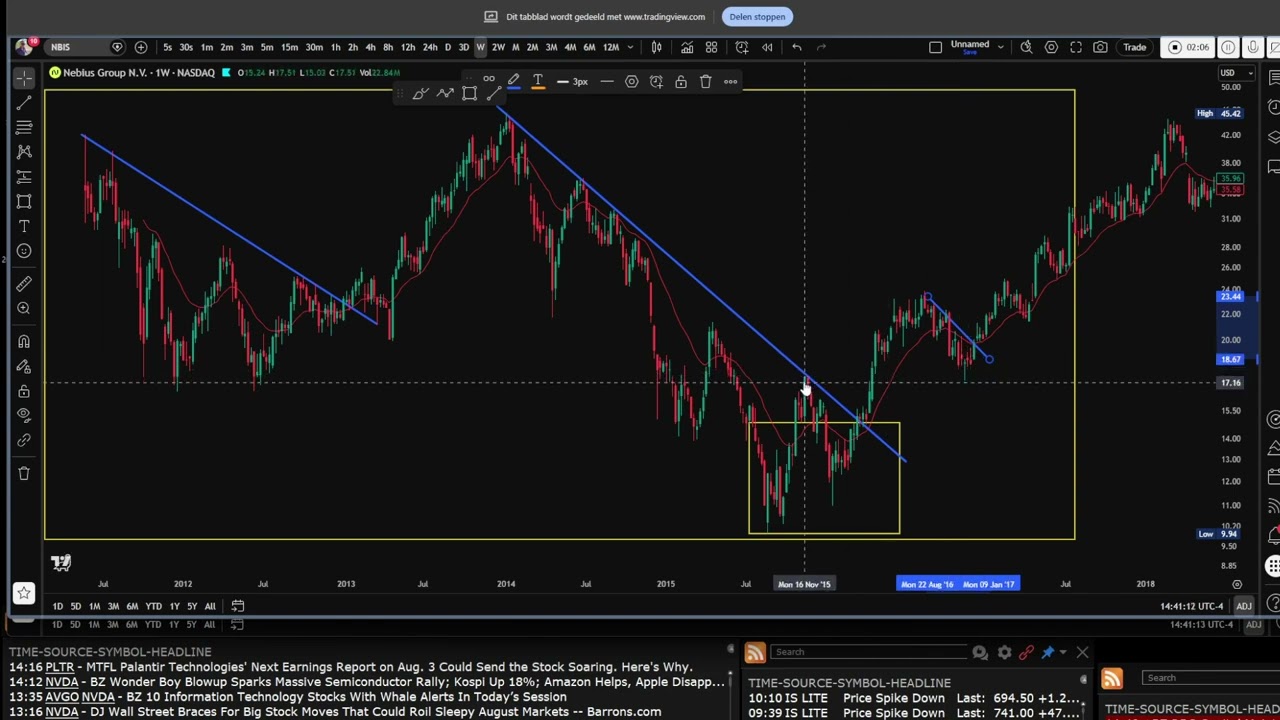Select the 5Y date range
The height and width of the screenshot is (720, 1280).
click(x=192, y=606)
